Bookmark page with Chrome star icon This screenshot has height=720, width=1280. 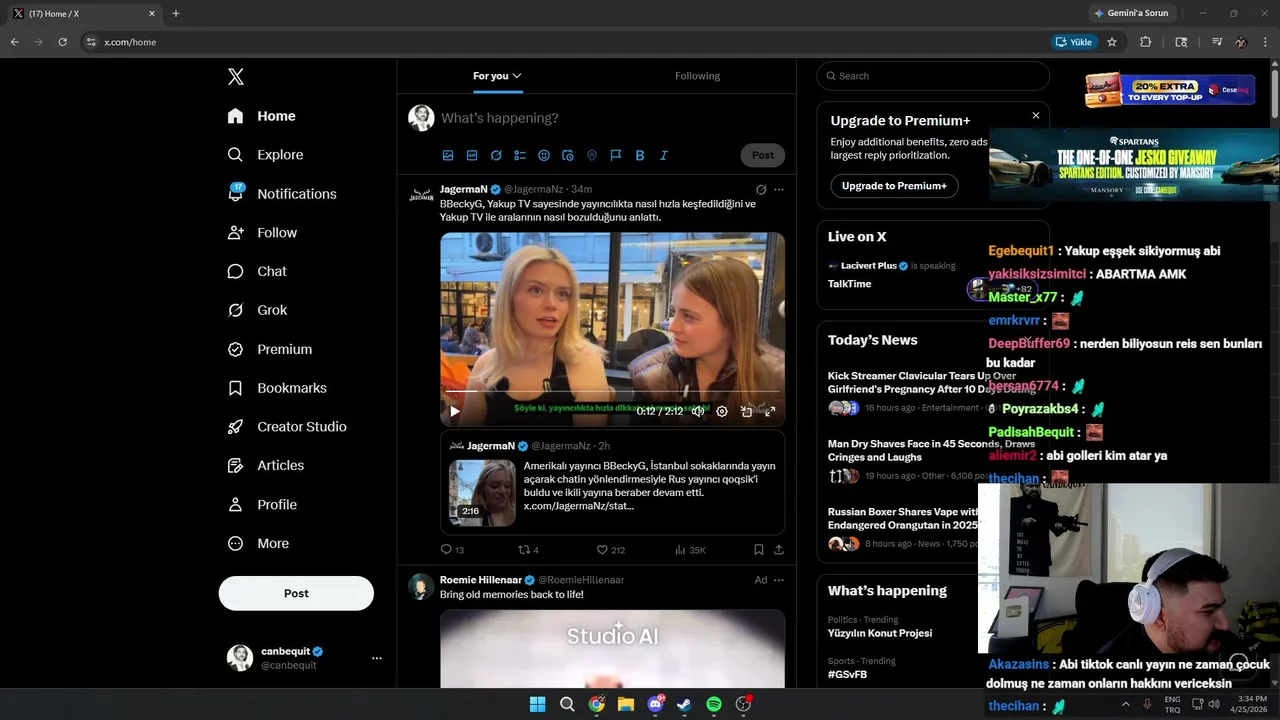point(1112,42)
